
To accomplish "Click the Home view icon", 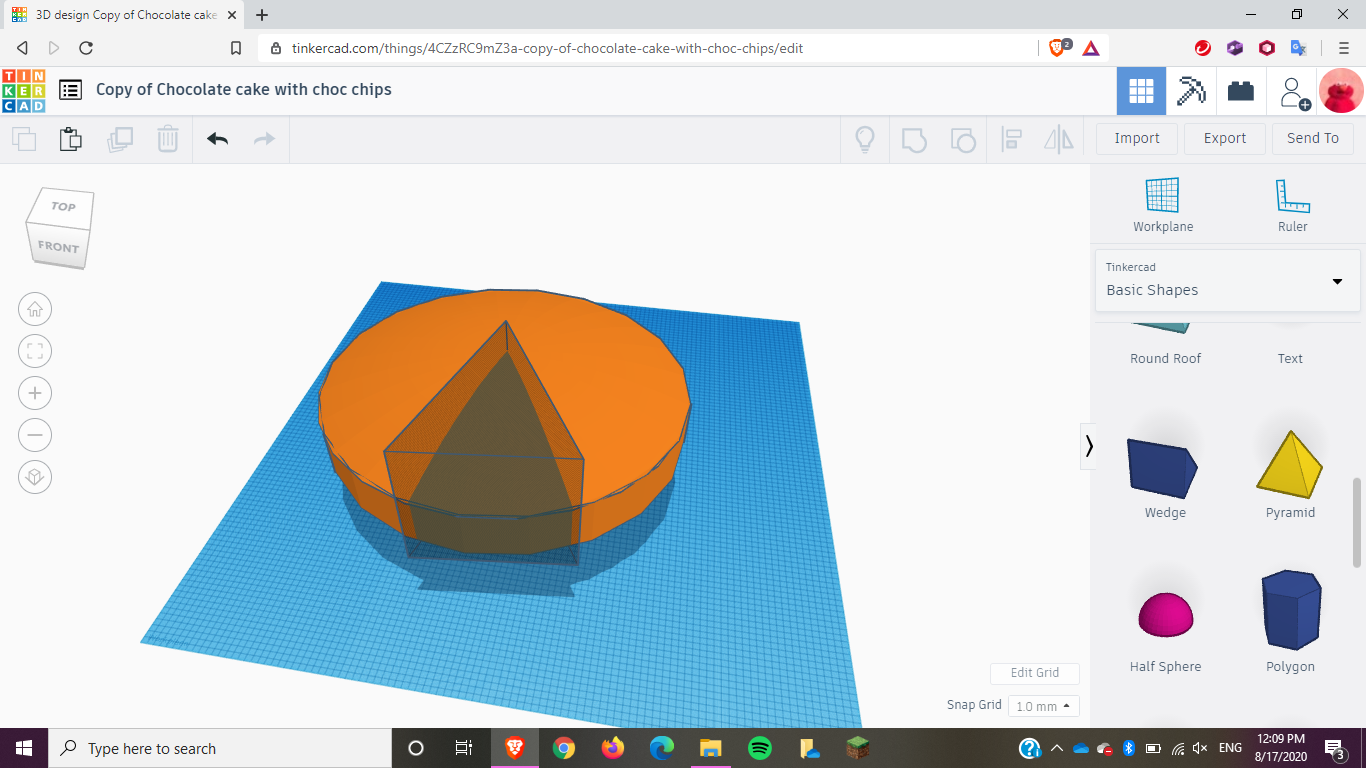I will coord(35,309).
